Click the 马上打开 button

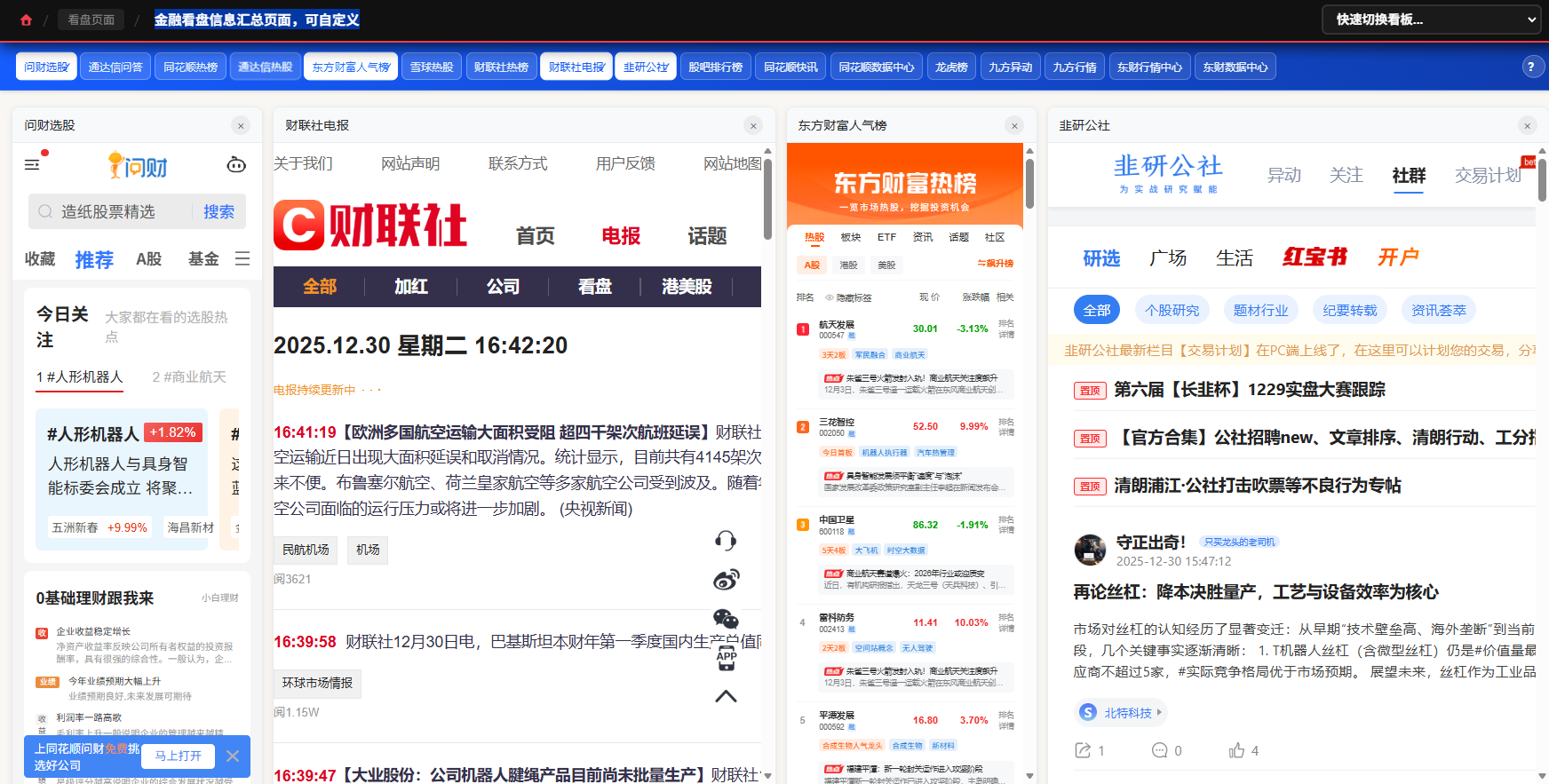click(x=179, y=756)
